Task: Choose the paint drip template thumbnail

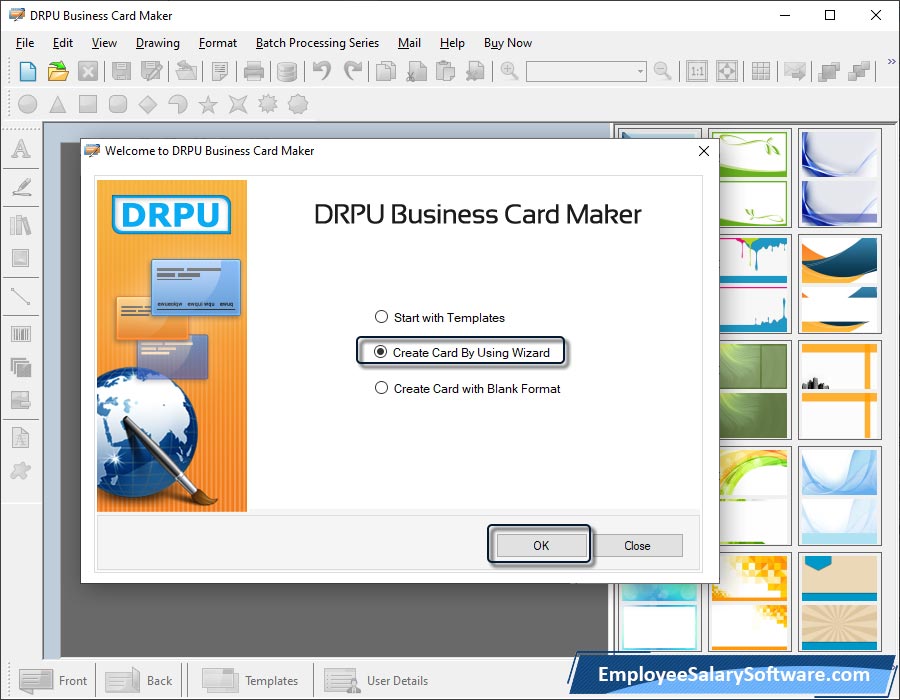Action: tap(754, 285)
